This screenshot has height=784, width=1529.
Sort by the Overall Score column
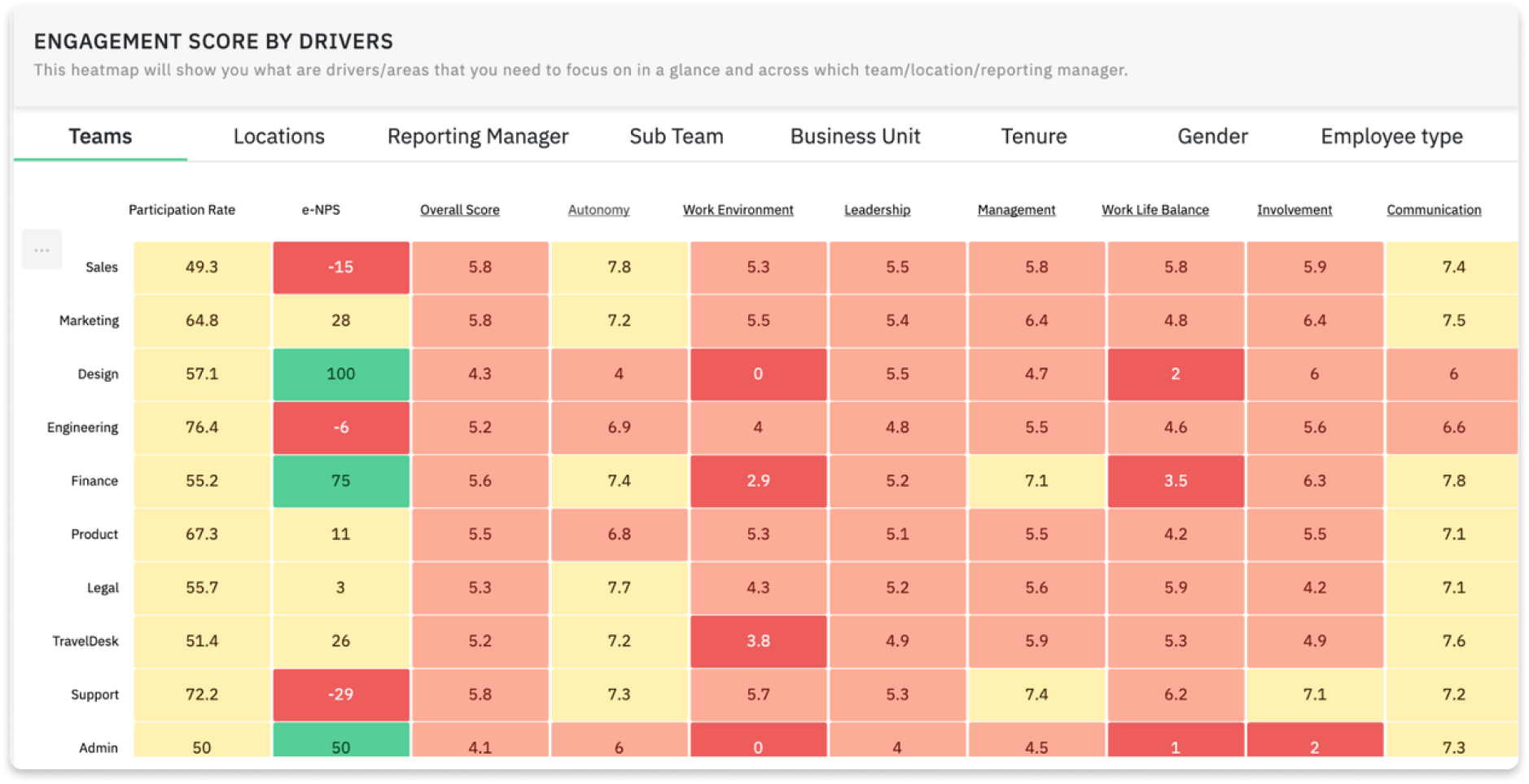pyautogui.click(x=459, y=209)
